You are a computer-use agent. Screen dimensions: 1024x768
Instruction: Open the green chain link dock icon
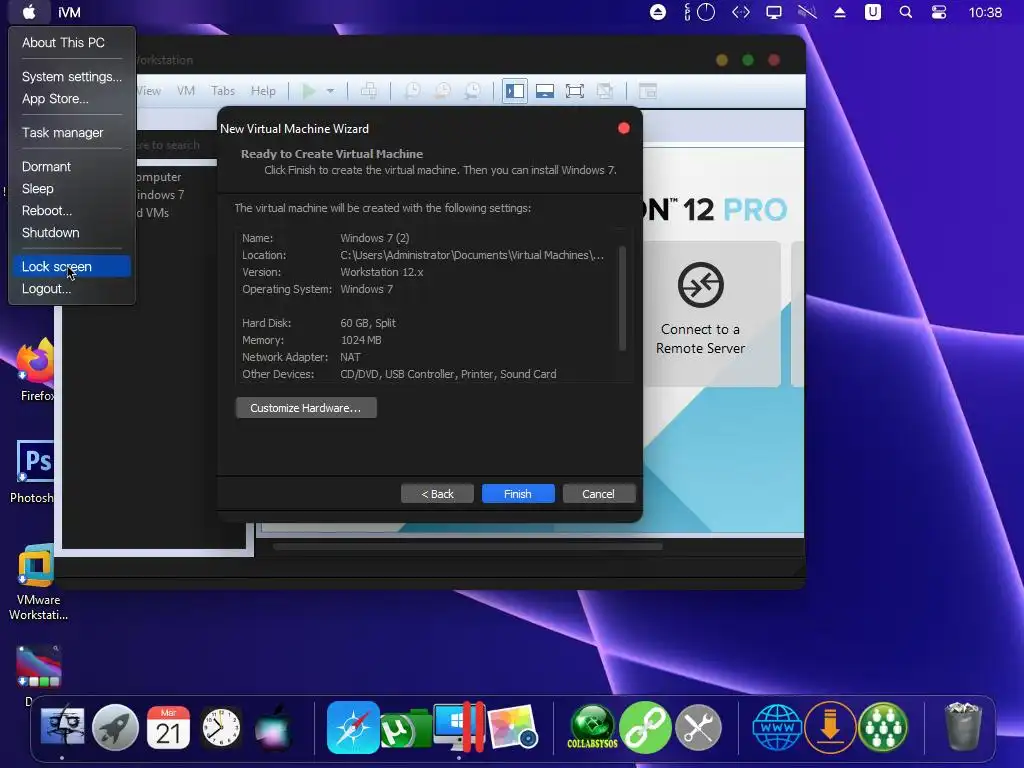coord(645,728)
